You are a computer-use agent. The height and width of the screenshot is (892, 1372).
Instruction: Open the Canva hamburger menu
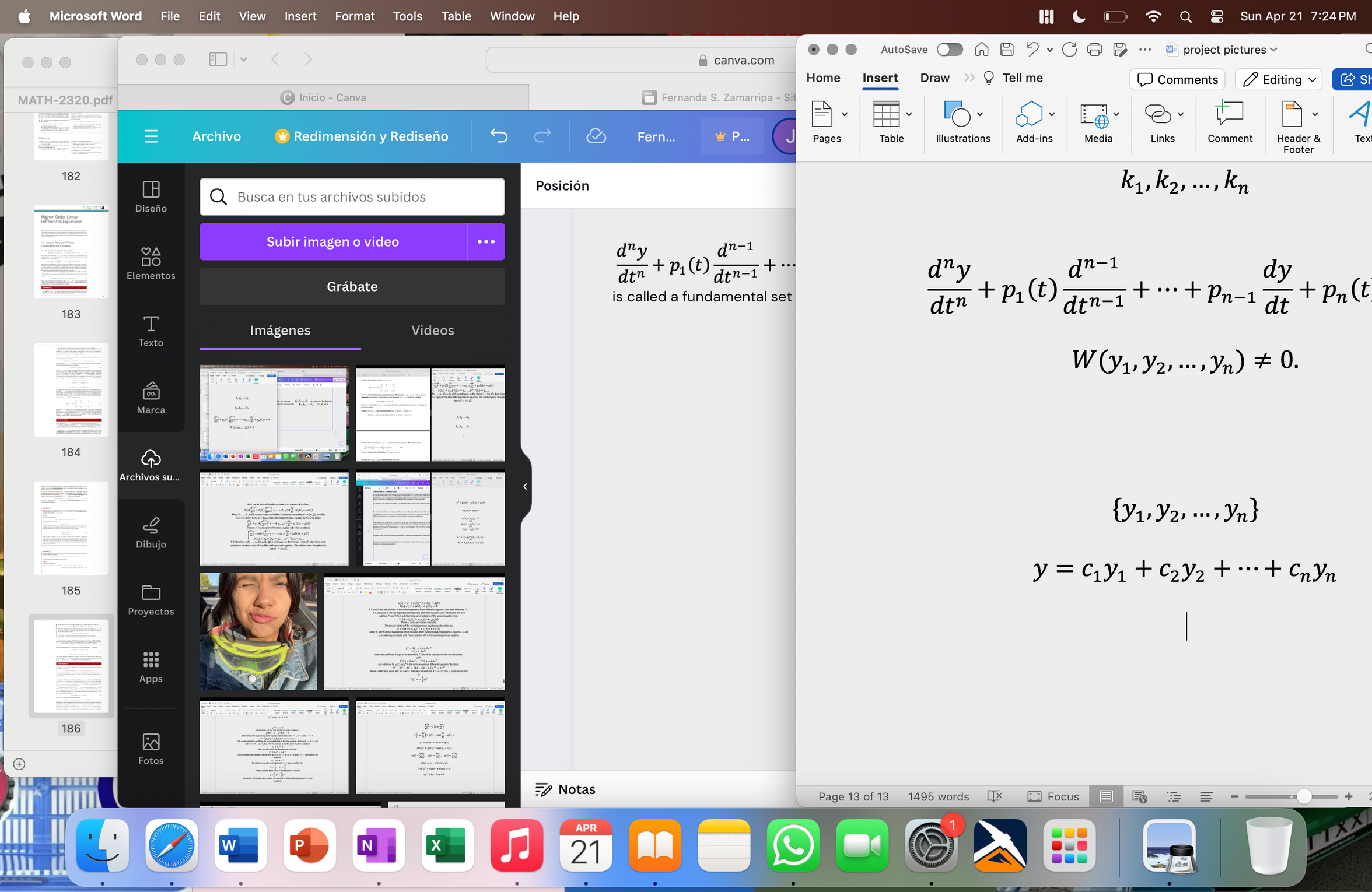[151, 136]
